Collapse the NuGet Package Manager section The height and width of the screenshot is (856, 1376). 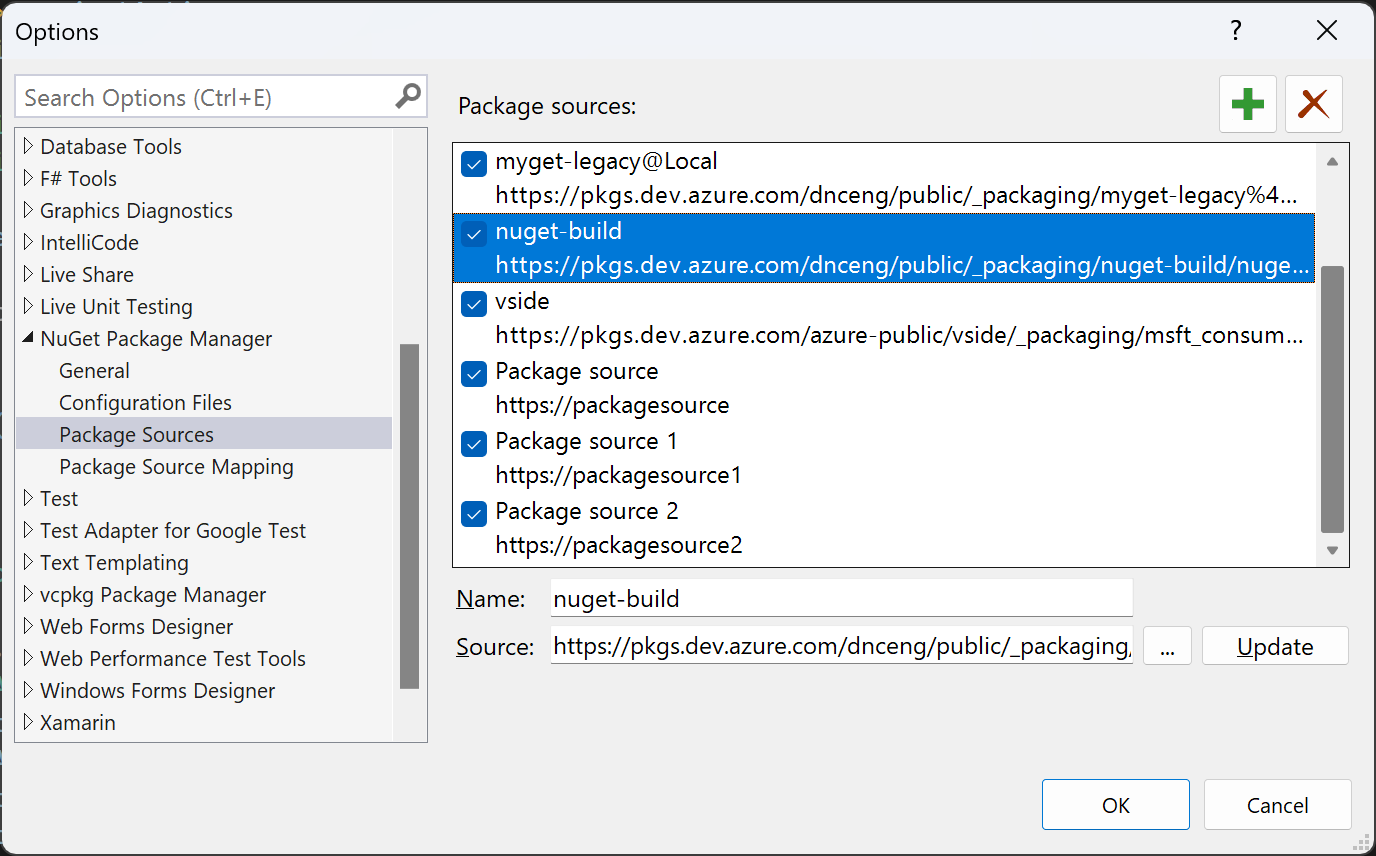(x=28, y=338)
